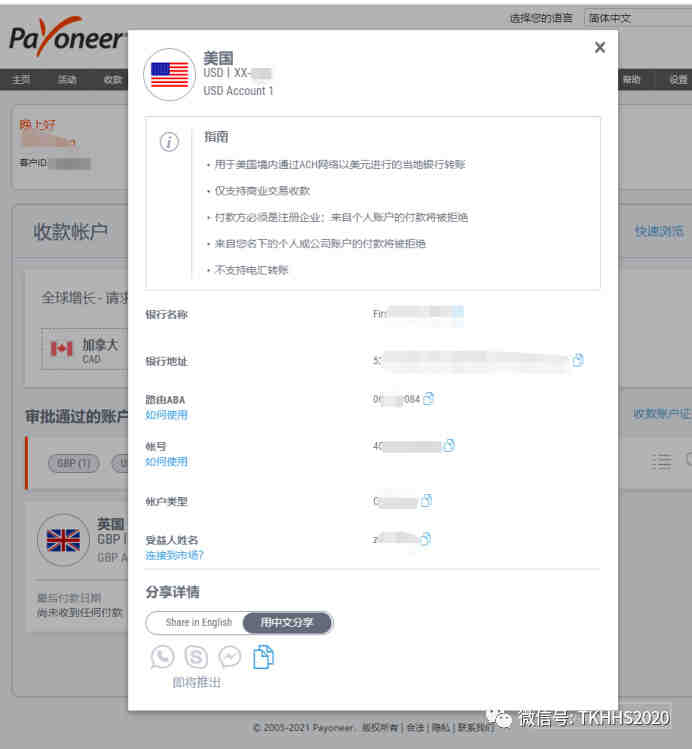Open 如何使用 link under 路由ABA

tap(166, 415)
